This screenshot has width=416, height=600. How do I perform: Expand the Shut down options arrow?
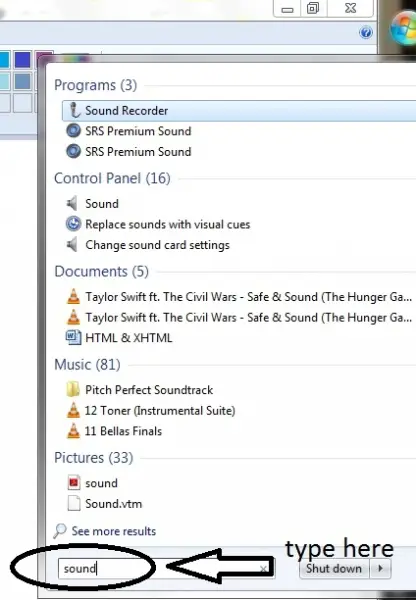(x=380, y=568)
